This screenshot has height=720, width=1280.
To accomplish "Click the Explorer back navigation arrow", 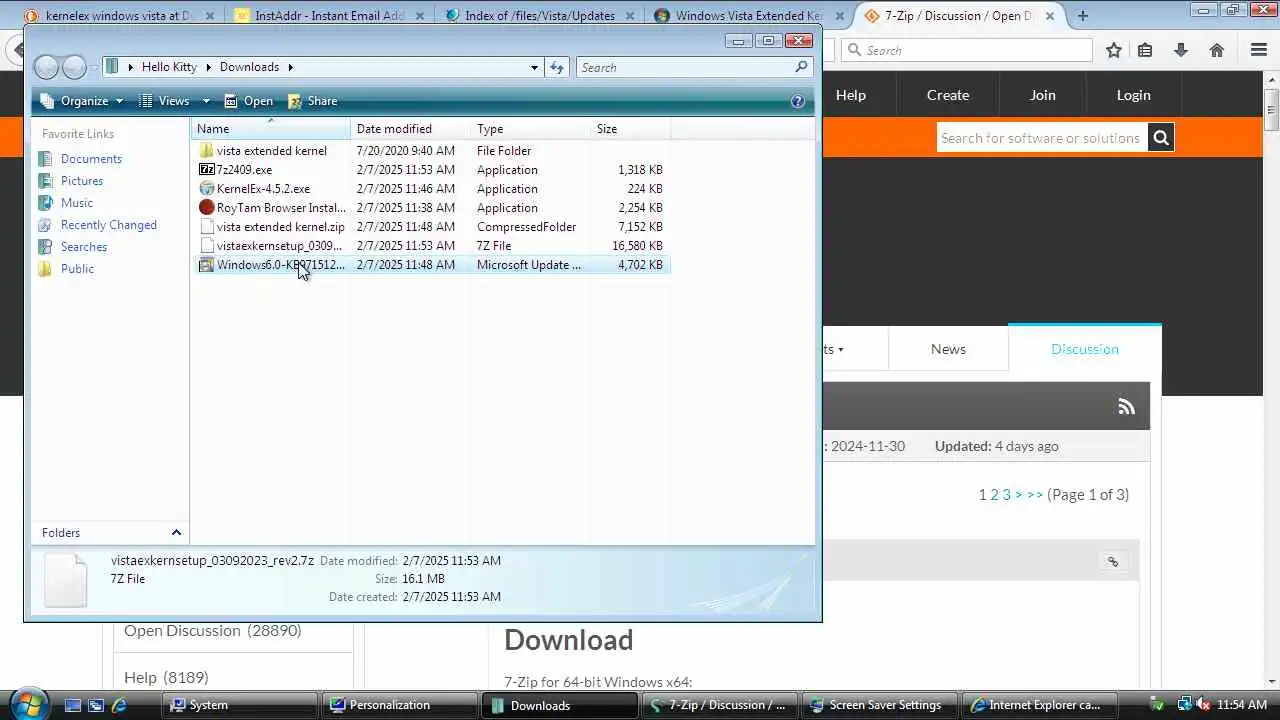I will [x=46, y=67].
